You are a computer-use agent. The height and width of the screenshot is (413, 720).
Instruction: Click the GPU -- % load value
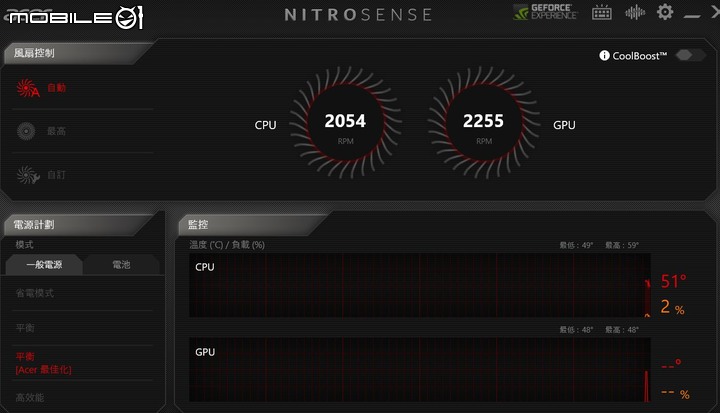tap(675, 393)
